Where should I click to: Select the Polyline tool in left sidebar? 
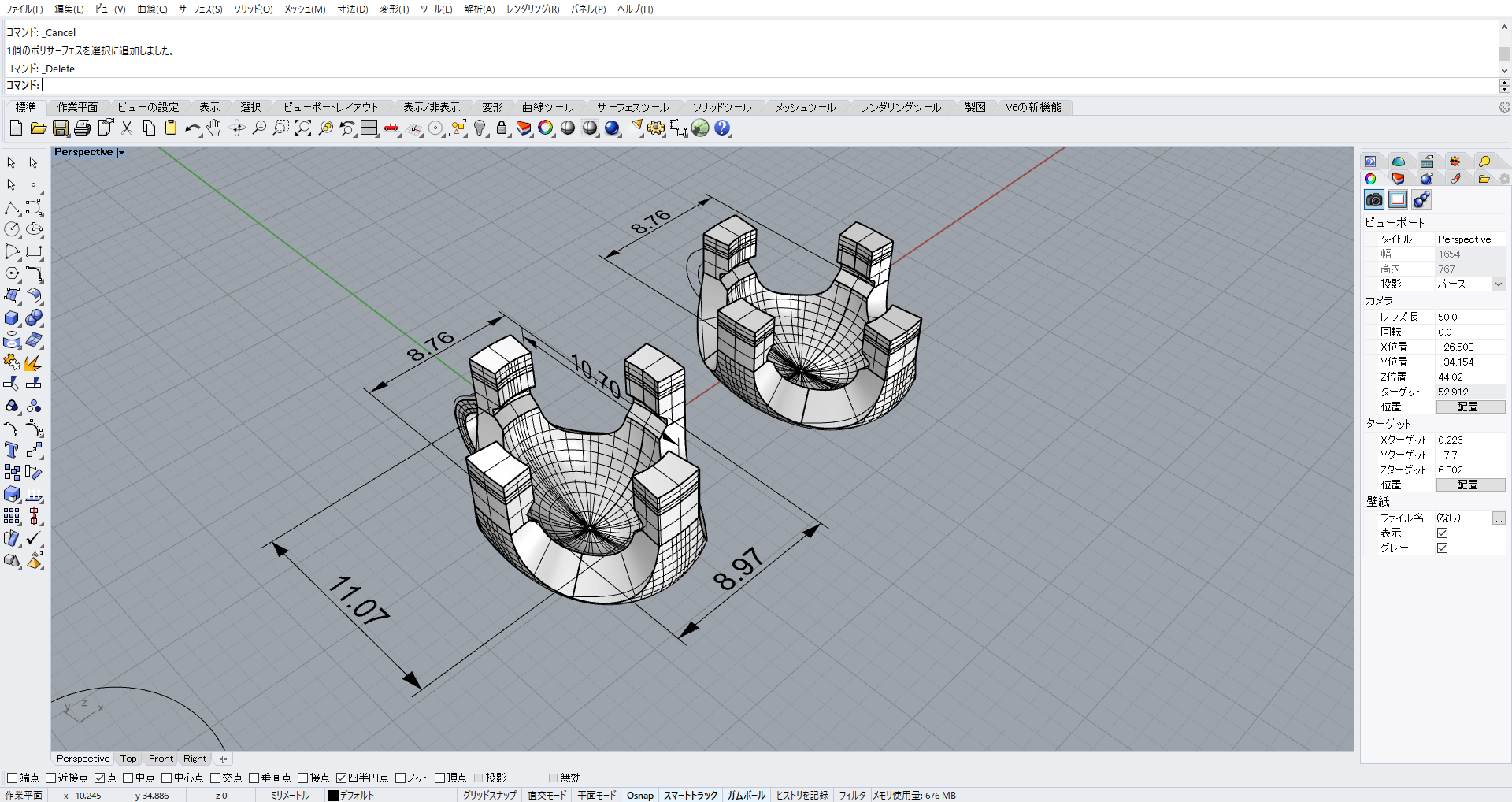point(12,208)
